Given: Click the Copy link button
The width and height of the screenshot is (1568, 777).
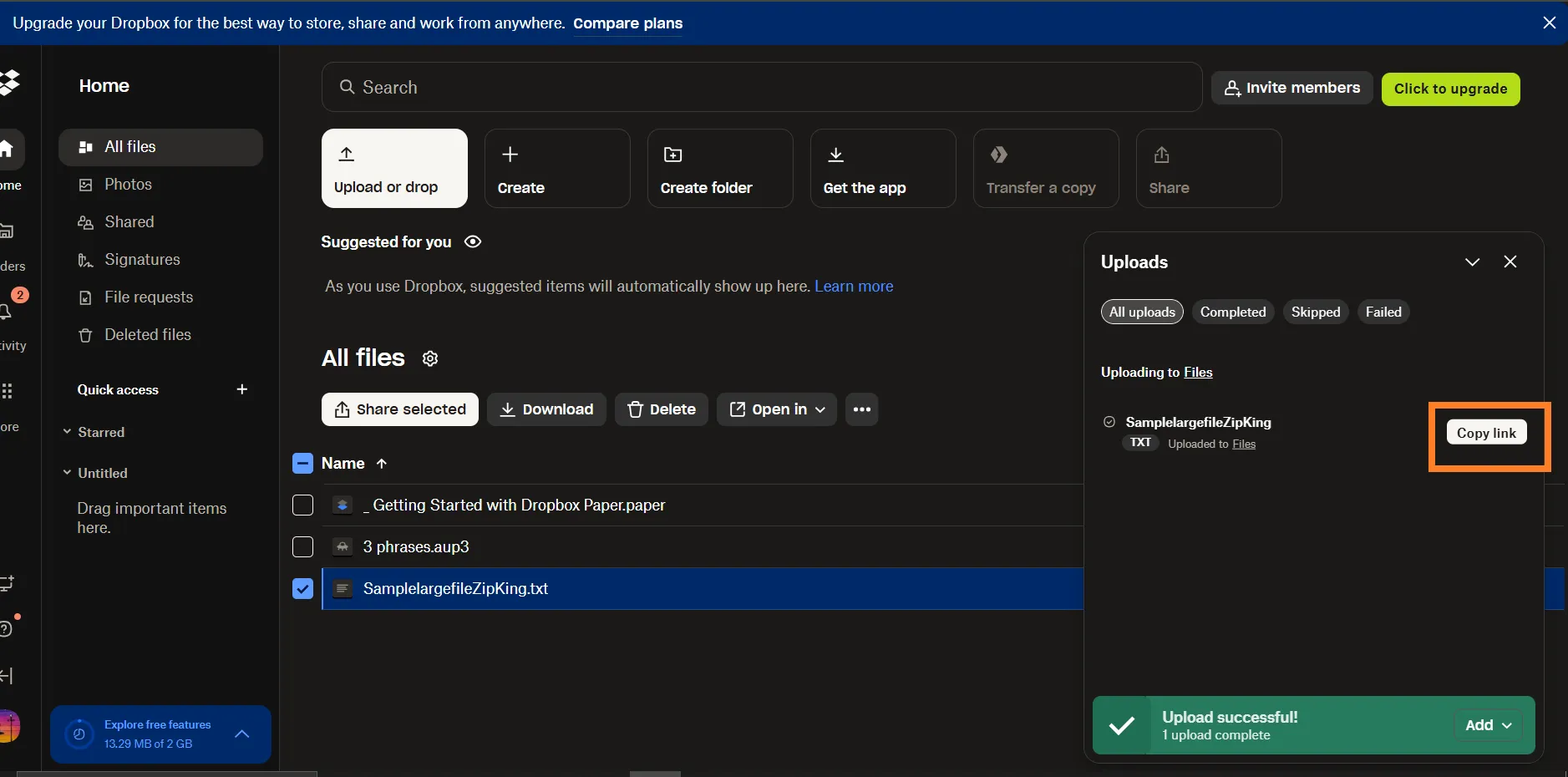Looking at the screenshot, I should (1486, 433).
